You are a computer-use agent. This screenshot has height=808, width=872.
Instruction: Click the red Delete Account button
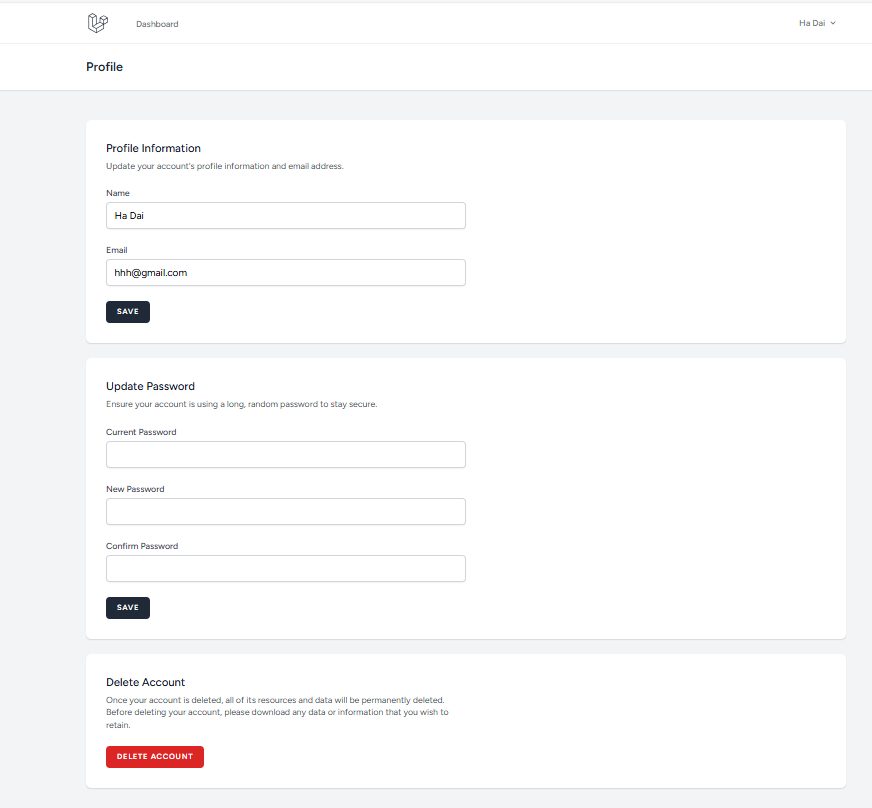tap(155, 757)
